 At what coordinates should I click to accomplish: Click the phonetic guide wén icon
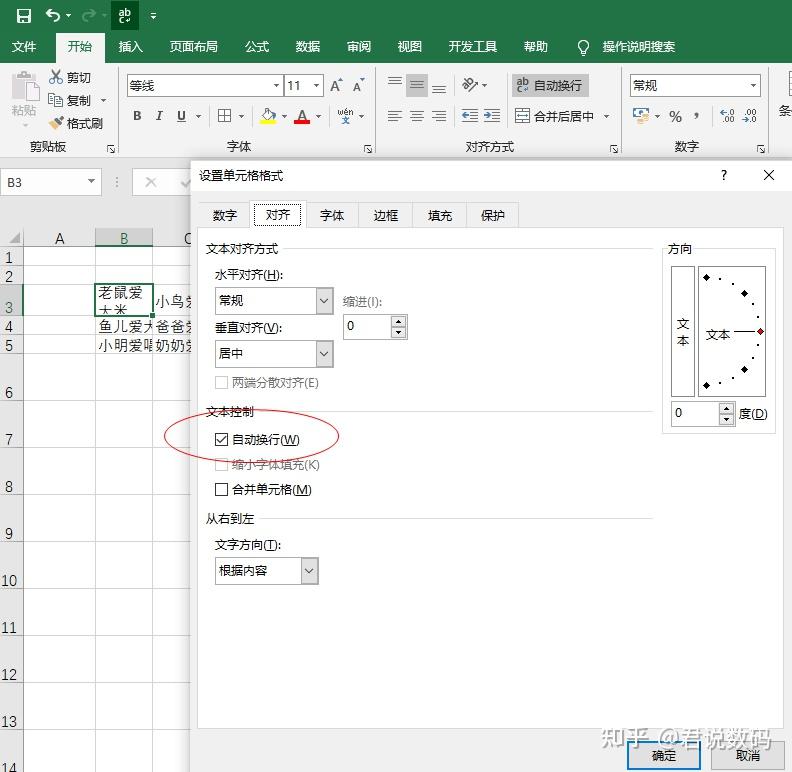345,116
